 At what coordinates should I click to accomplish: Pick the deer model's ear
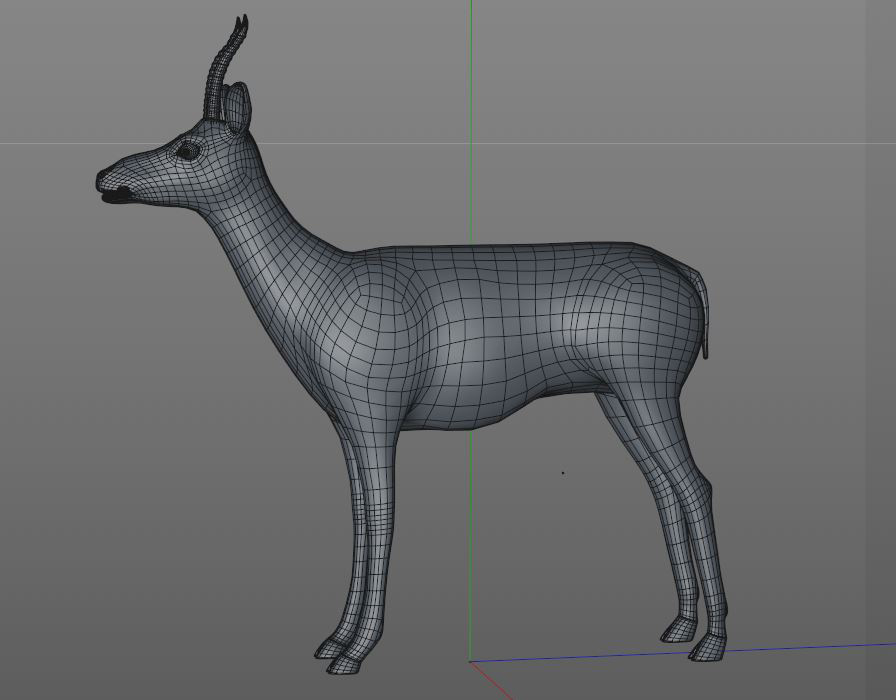tap(236, 109)
